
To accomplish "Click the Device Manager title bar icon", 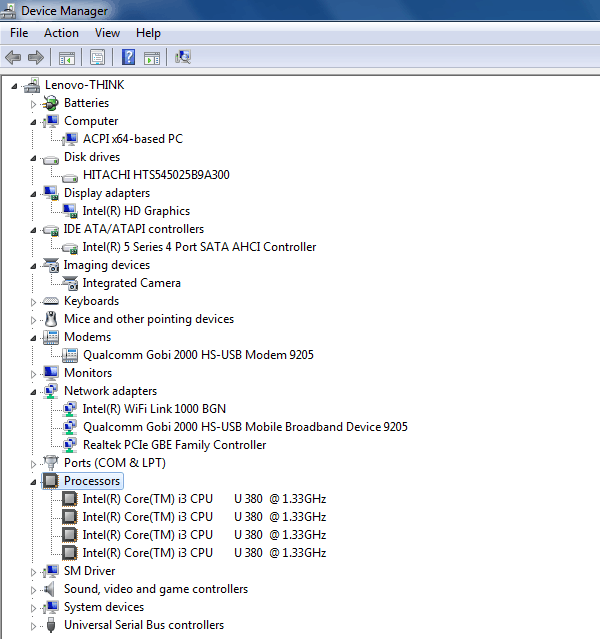I will pos(8,11).
